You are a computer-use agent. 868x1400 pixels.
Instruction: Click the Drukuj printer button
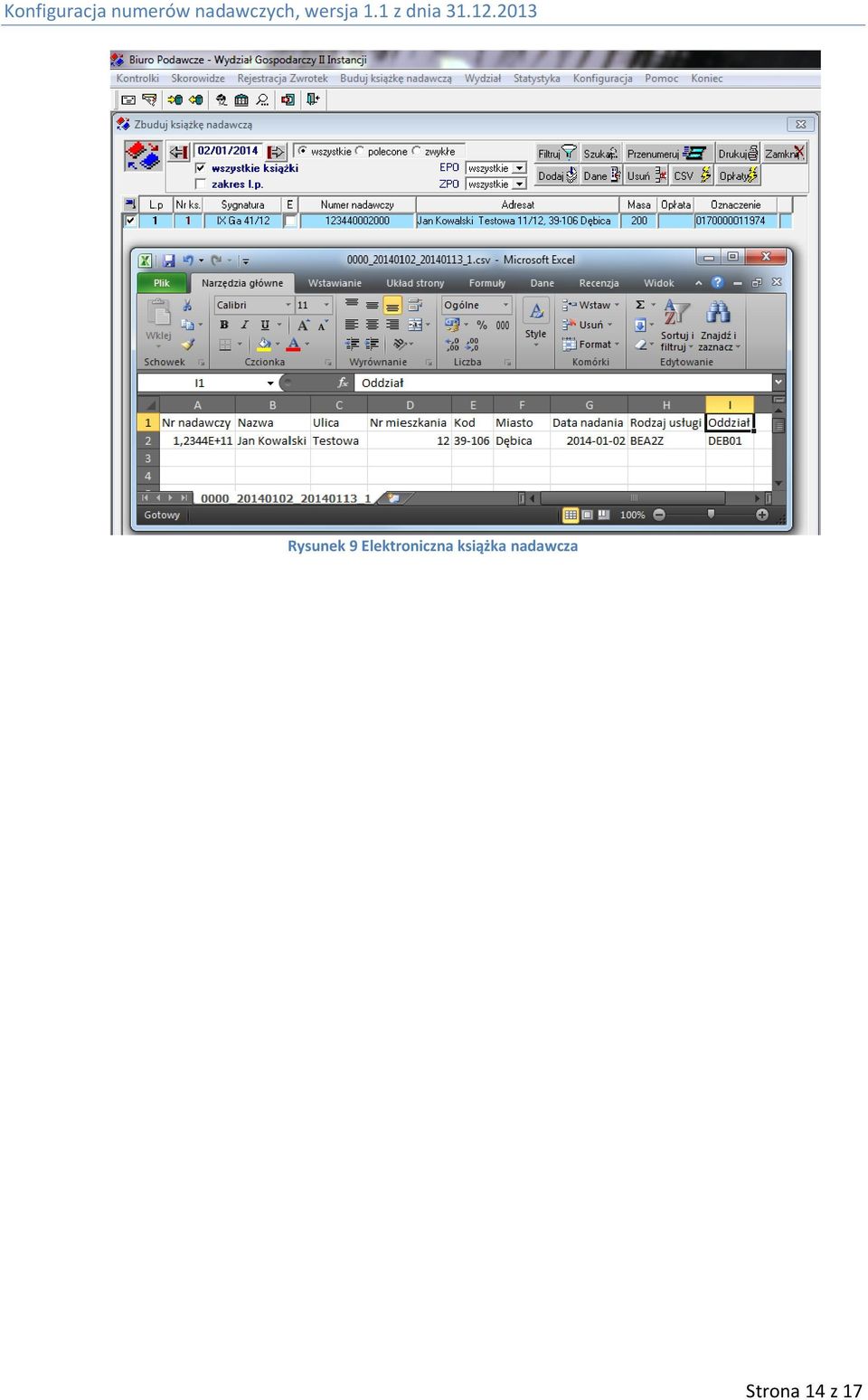[738, 153]
